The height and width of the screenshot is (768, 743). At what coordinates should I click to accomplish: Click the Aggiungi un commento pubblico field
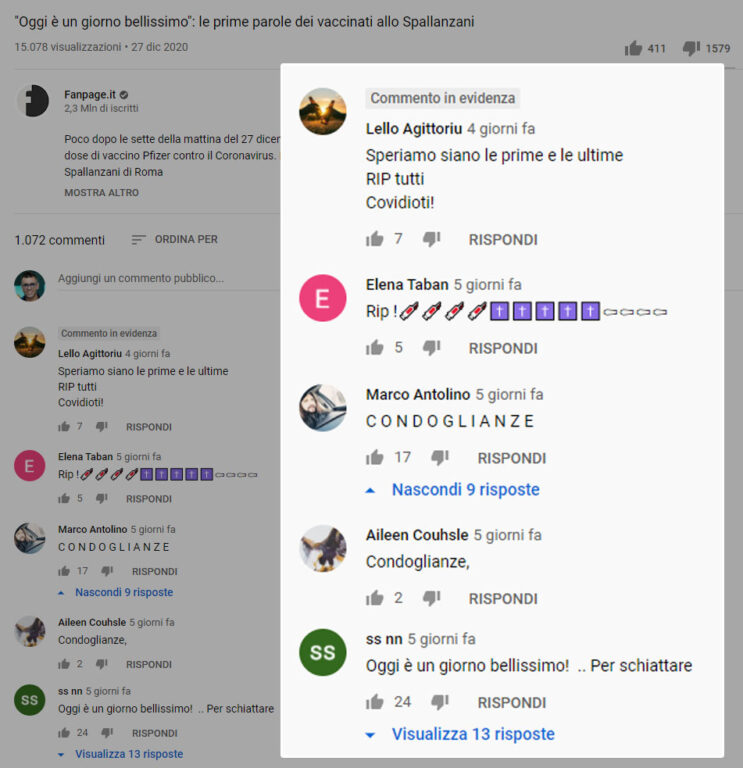click(x=169, y=279)
